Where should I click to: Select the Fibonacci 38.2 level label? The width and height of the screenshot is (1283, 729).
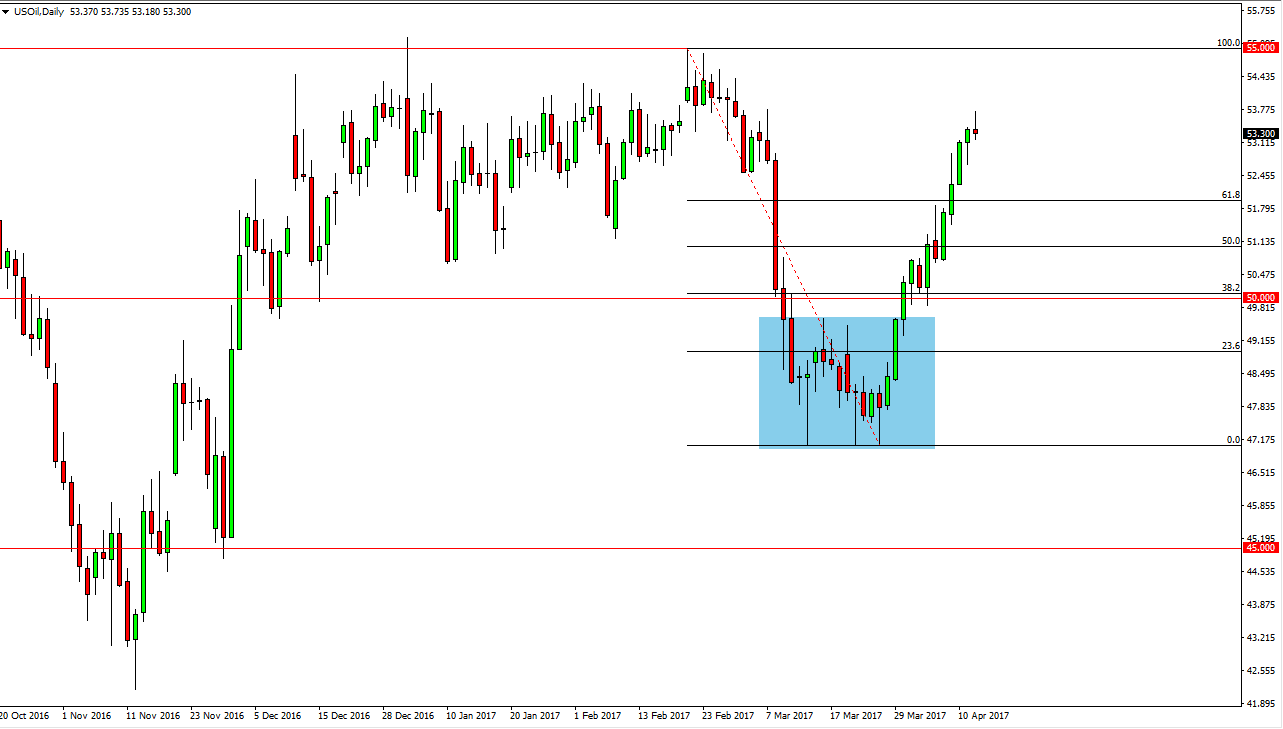[x=1230, y=287]
